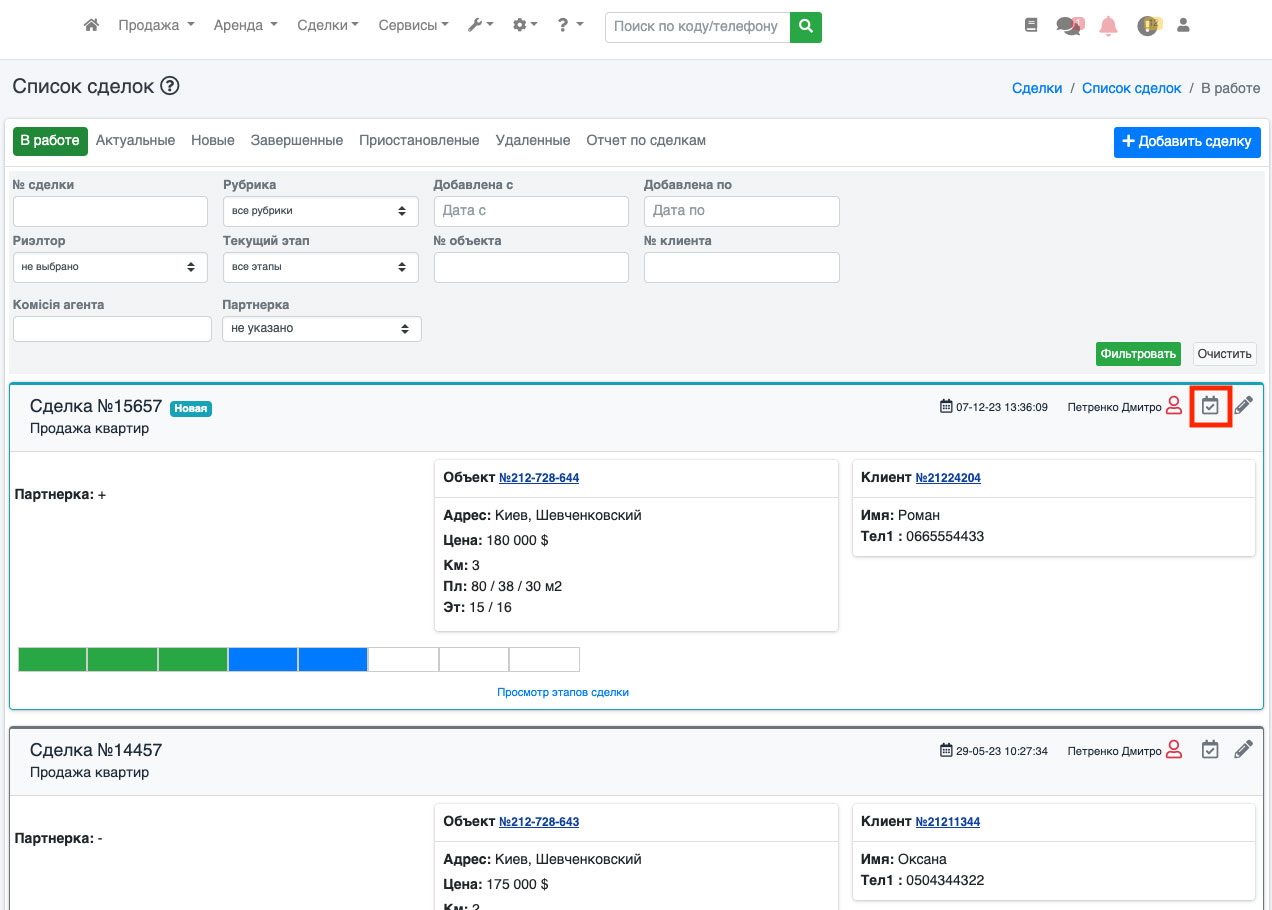This screenshot has height=910, width=1272.
Task: Click fourth blue stage progress segment
Action: (263, 660)
